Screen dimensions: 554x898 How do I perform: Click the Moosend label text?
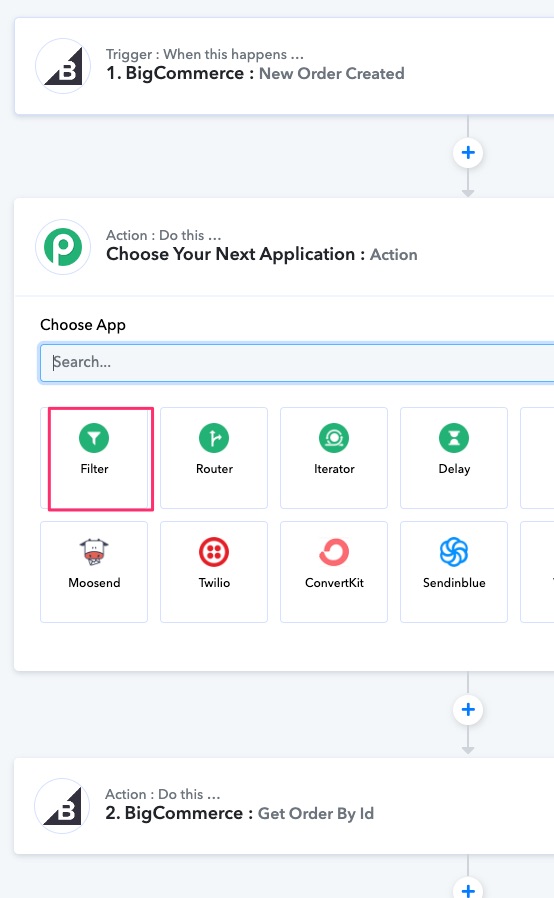coord(94,583)
